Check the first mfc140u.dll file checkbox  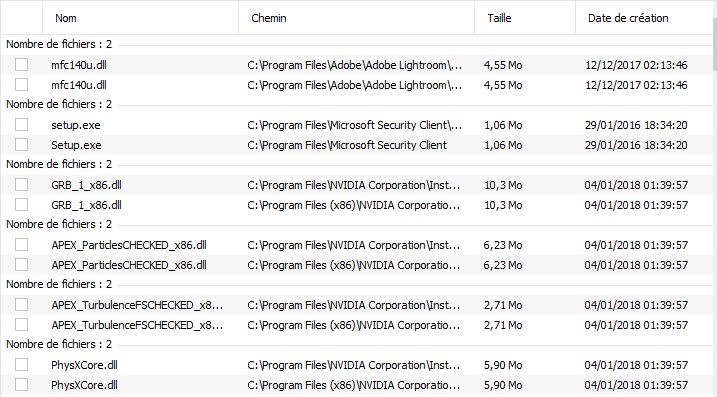21,65
